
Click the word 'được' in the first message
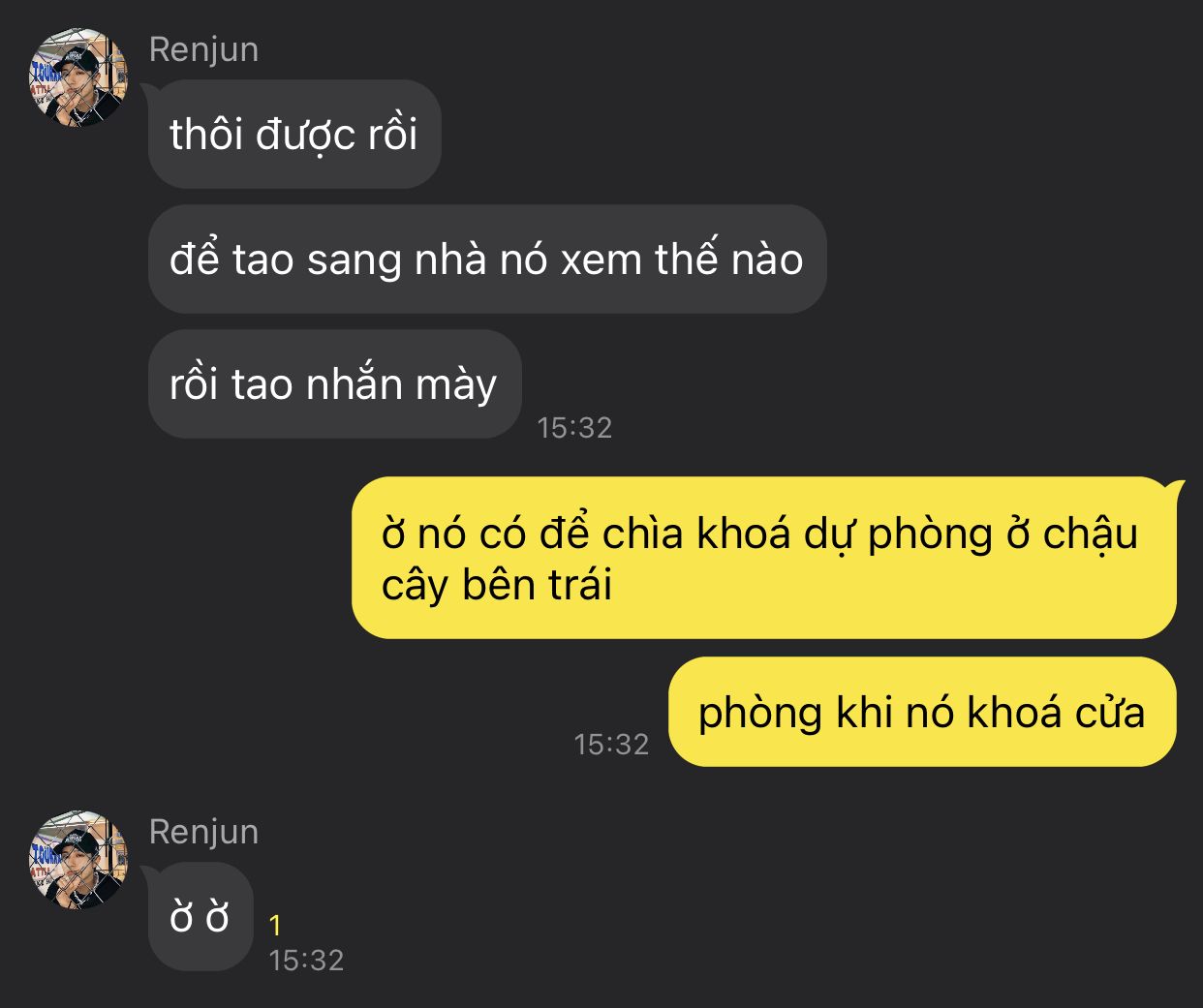pos(306,136)
